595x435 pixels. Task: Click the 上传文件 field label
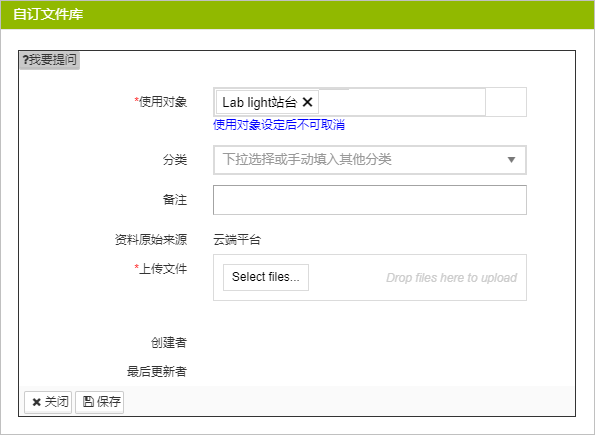pyautogui.click(x=163, y=269)
